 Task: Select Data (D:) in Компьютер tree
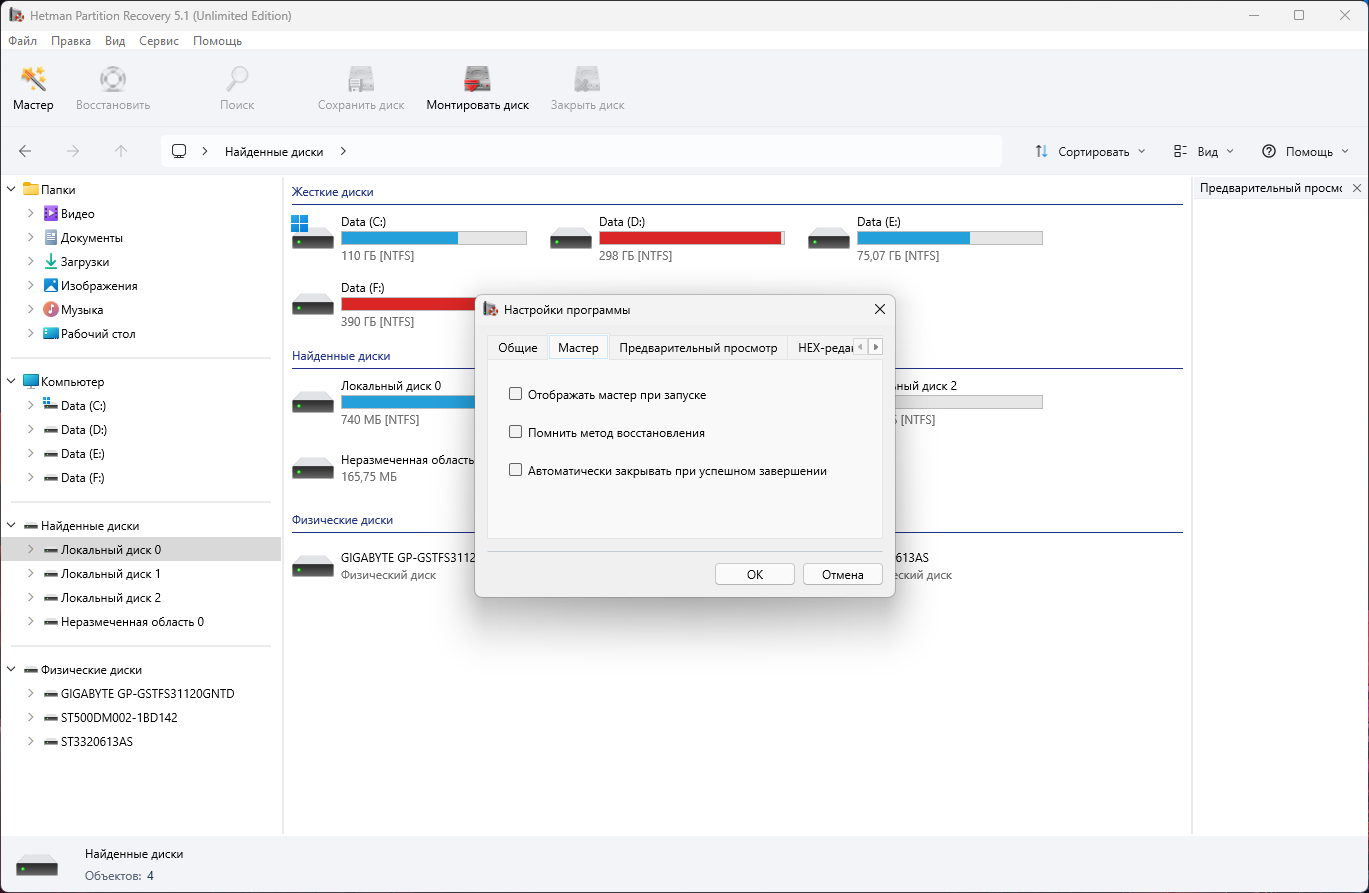[x=84, y=429]
